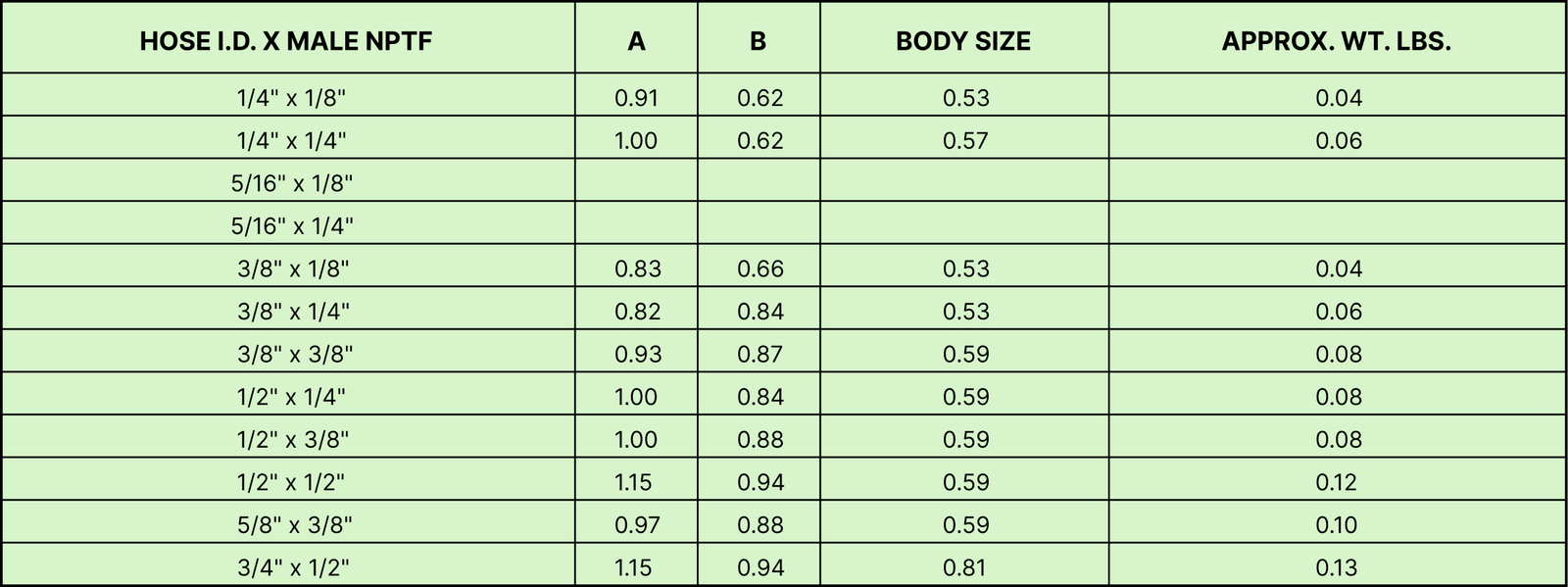Select the 5/16" x 1/4" cell
Viewport: 1568px width, 587px height.
[292, 226]
